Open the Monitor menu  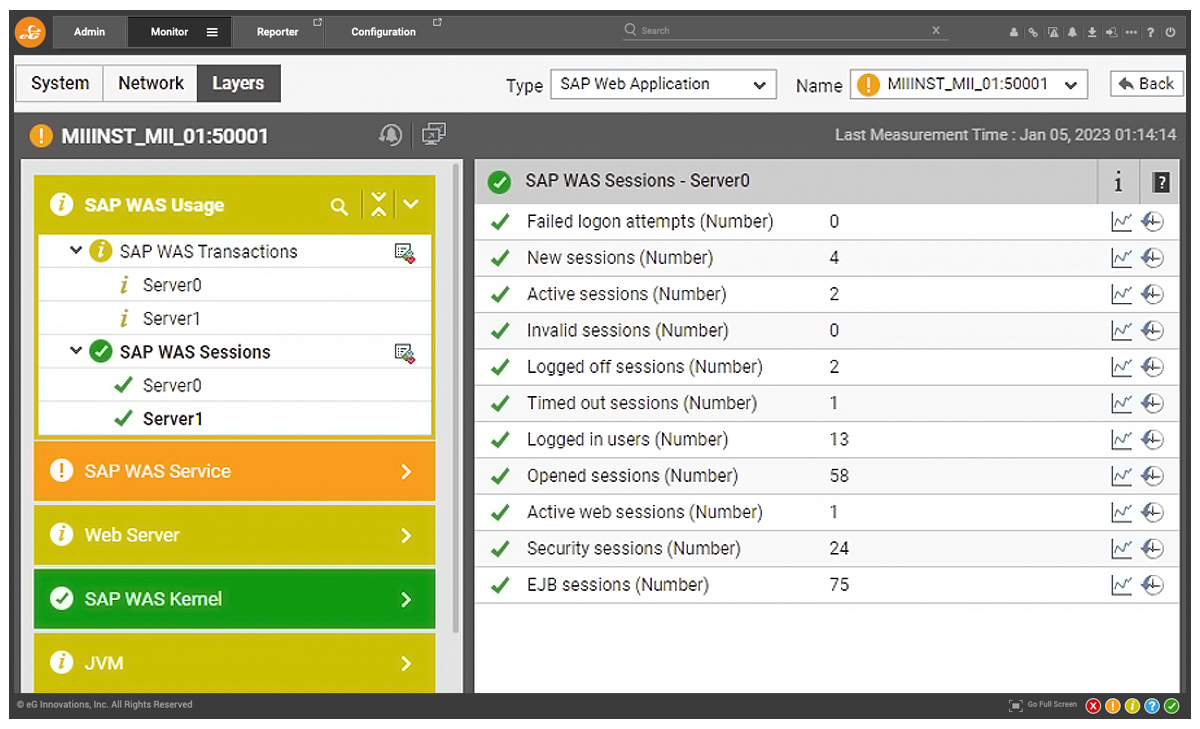[x=179, y=32]
